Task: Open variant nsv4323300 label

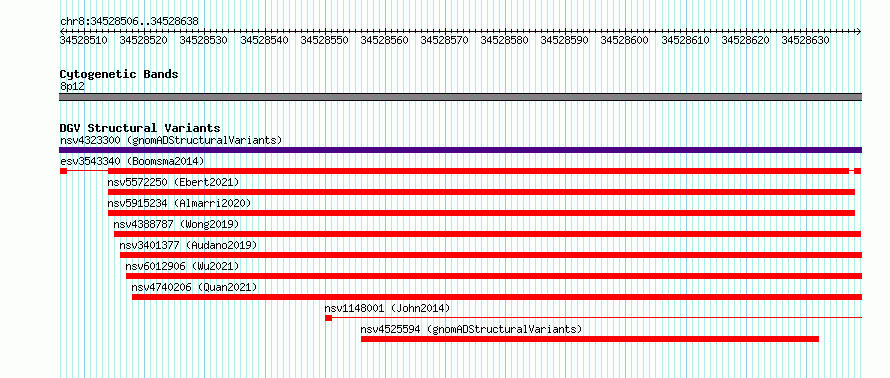Action: (x=171, y=140)
